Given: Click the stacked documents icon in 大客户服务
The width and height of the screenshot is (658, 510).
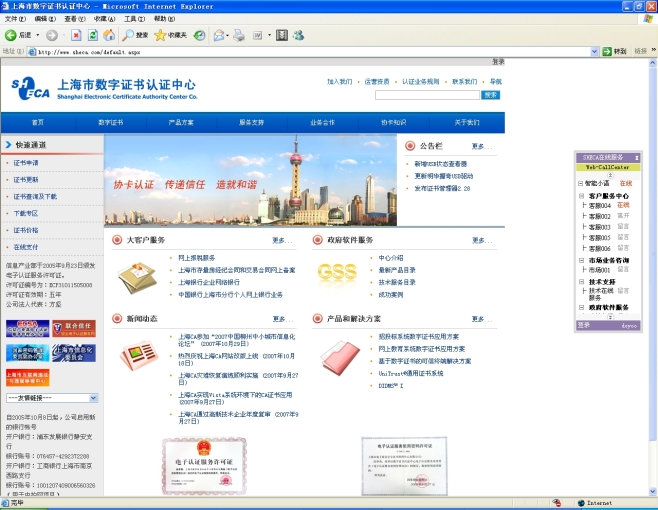Looking at the screenshot, I should pos(138,277).
